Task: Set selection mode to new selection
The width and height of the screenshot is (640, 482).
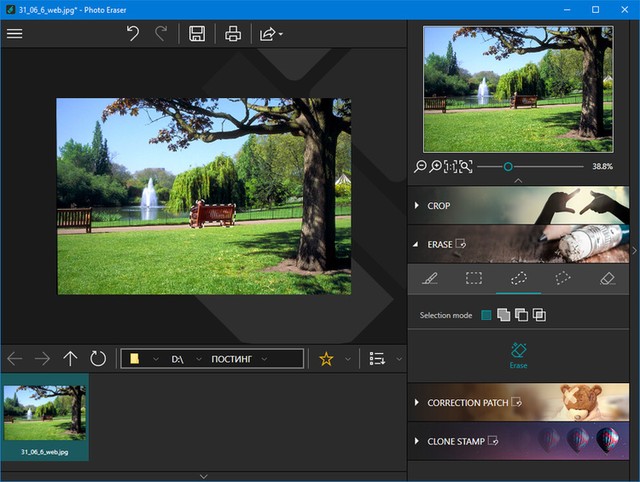Action: [487, 315]
